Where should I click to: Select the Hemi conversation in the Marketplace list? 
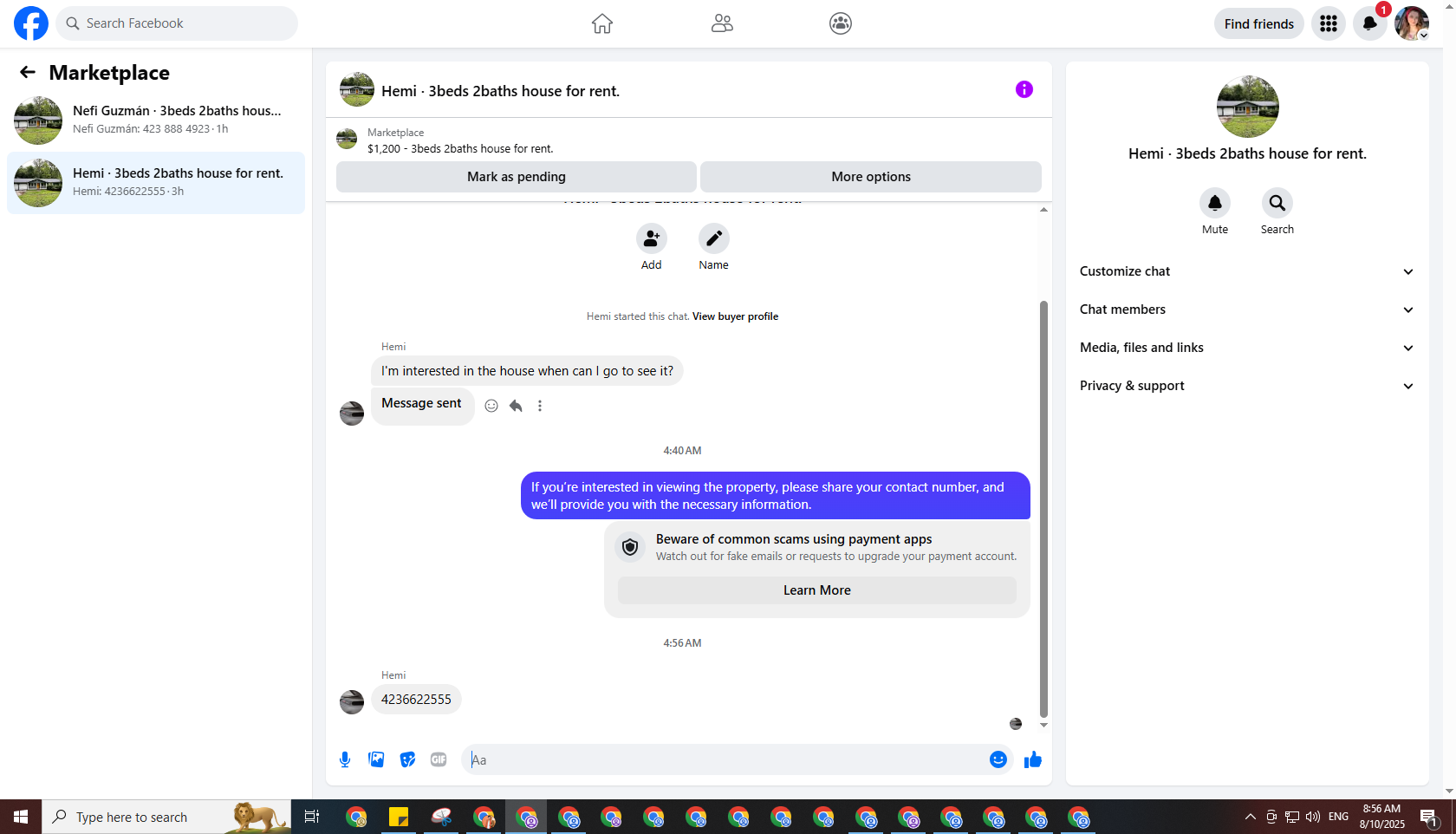(156, 182)
